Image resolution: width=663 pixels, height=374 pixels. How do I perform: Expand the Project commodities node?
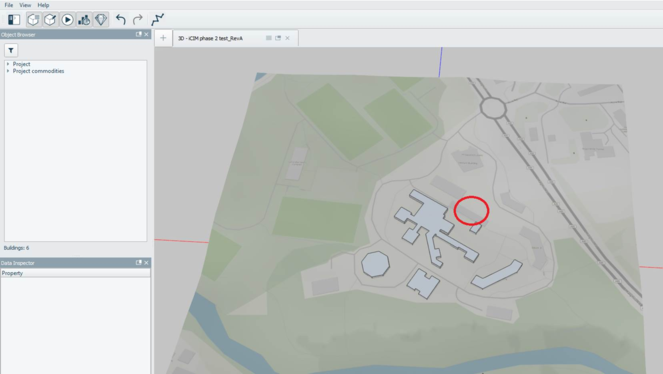click(x=8, y=71)
